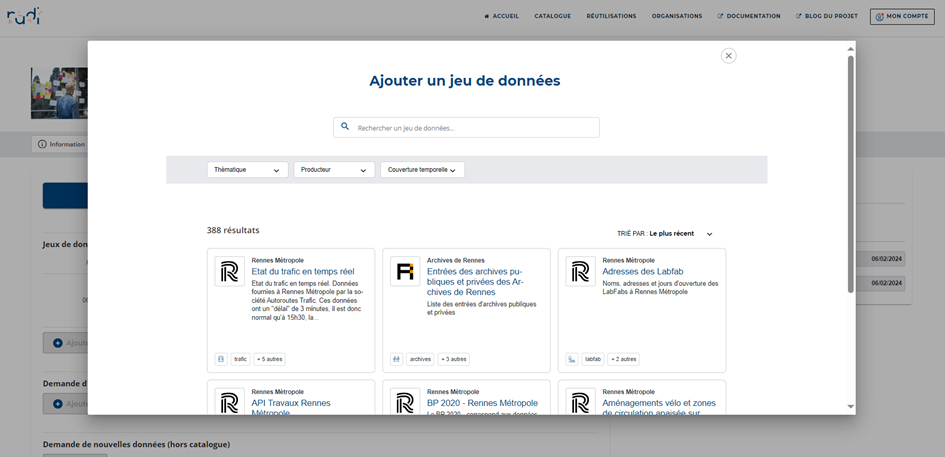Open BP 2020 - Rennes Métropole dataset

[x=483, y=403]
